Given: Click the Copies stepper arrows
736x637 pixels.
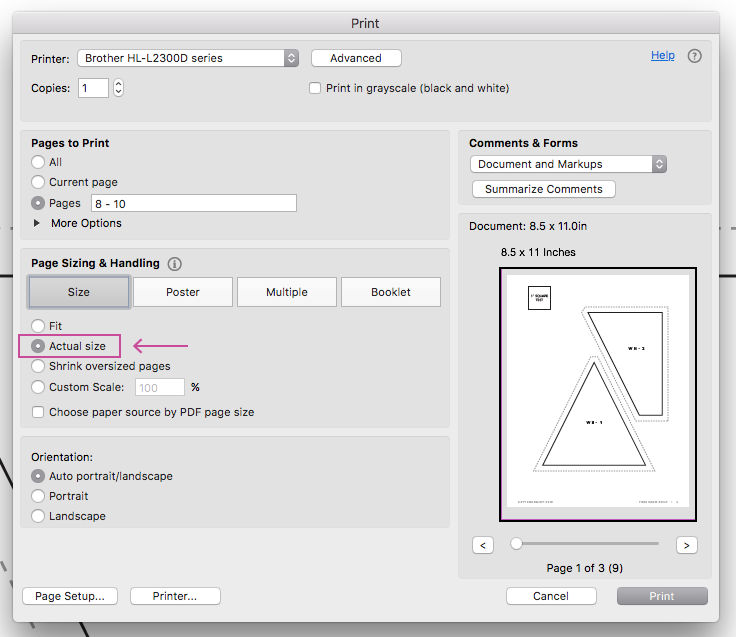Looking at the screenshot, I should [x=118, y=88].
